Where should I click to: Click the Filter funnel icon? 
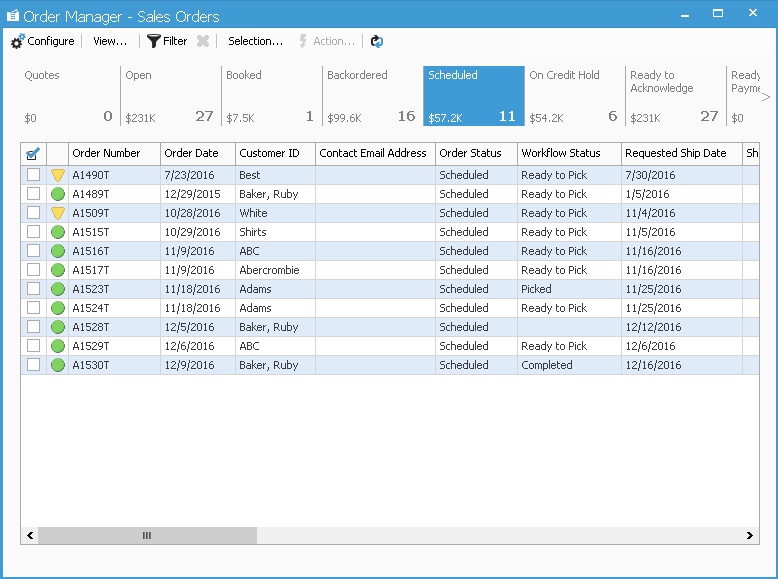154,41
